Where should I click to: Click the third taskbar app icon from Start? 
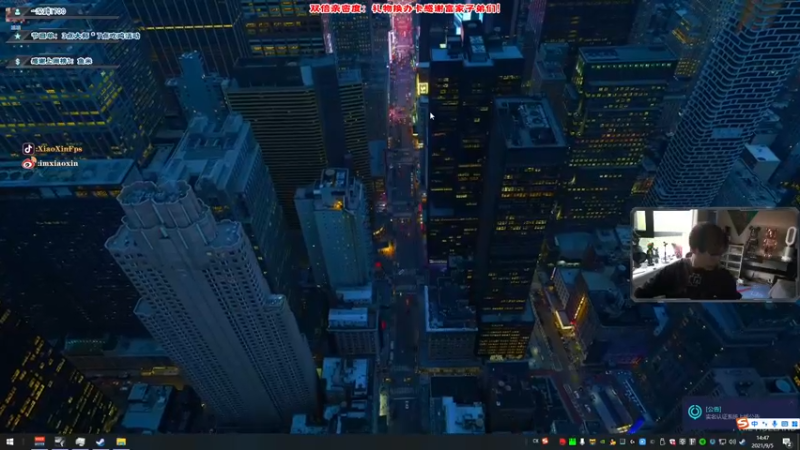[x=80, y=442]
